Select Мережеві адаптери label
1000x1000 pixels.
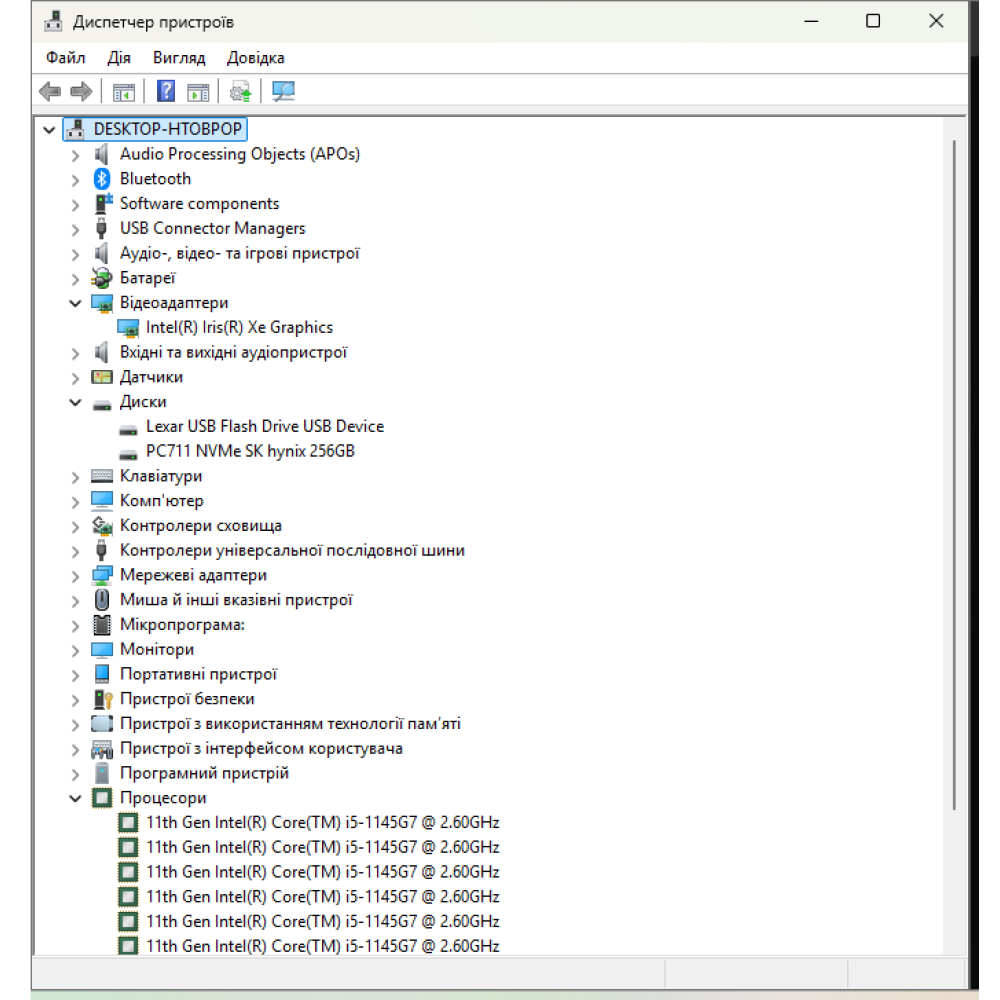[x=193, y=575]
